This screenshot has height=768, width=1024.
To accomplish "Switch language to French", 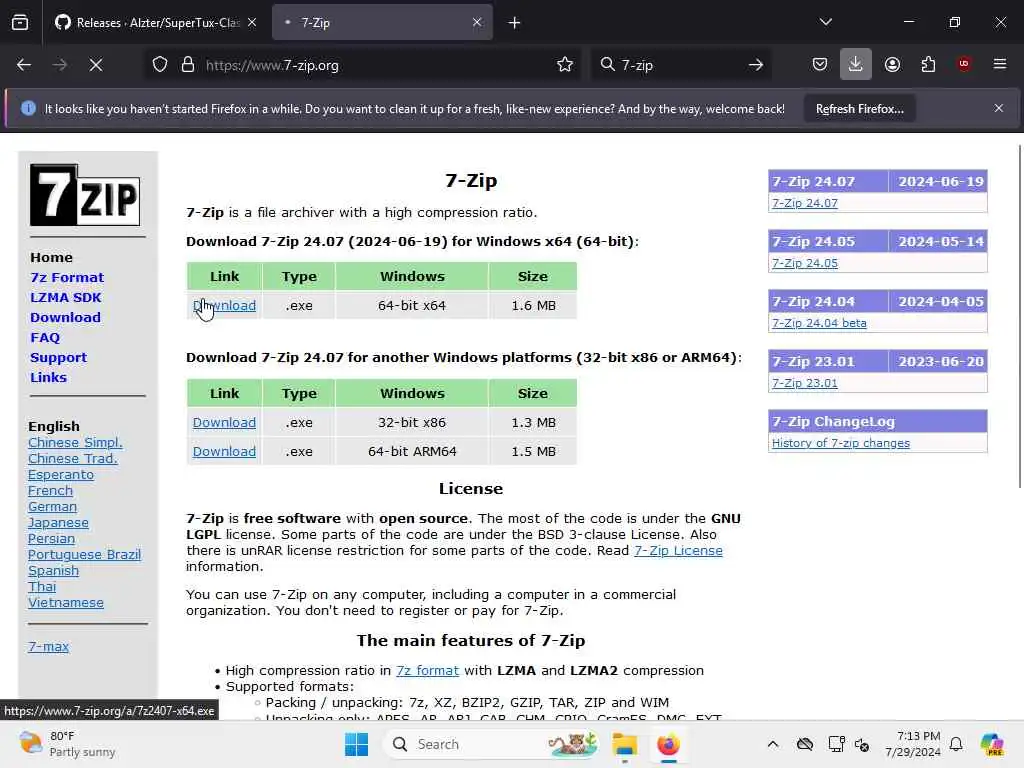I will 50,490.
